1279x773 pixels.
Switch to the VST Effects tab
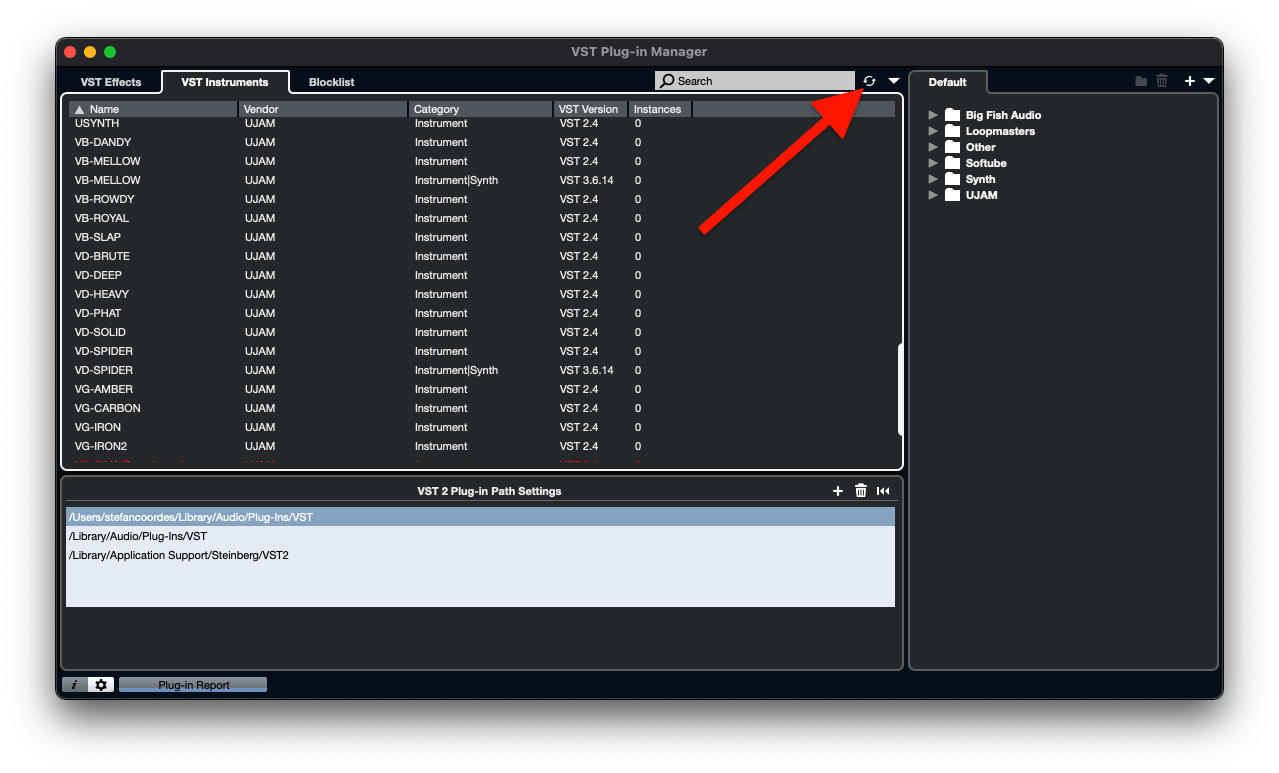[111, 82]
